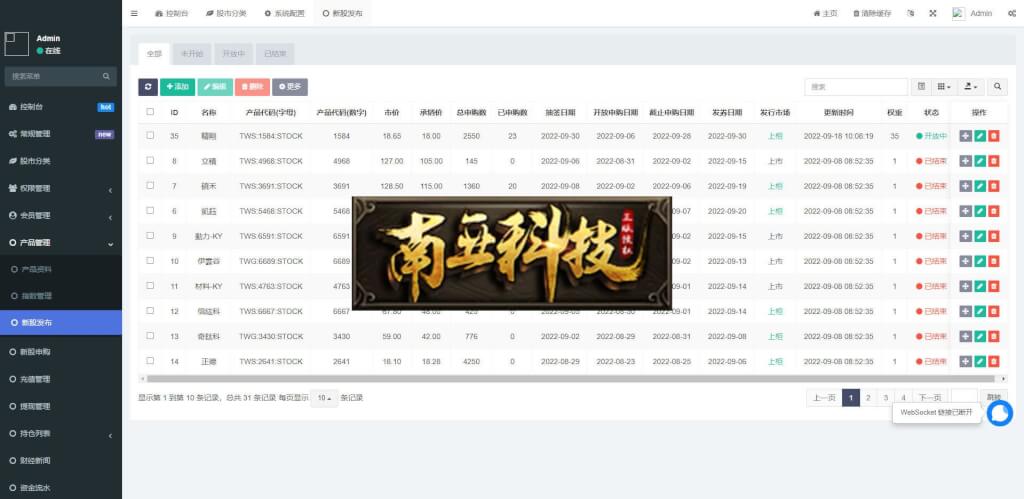Click edit icon for row ID 13
This screenshot has width=1024, height=499.
pyautogui.click(x=980, y=336)
